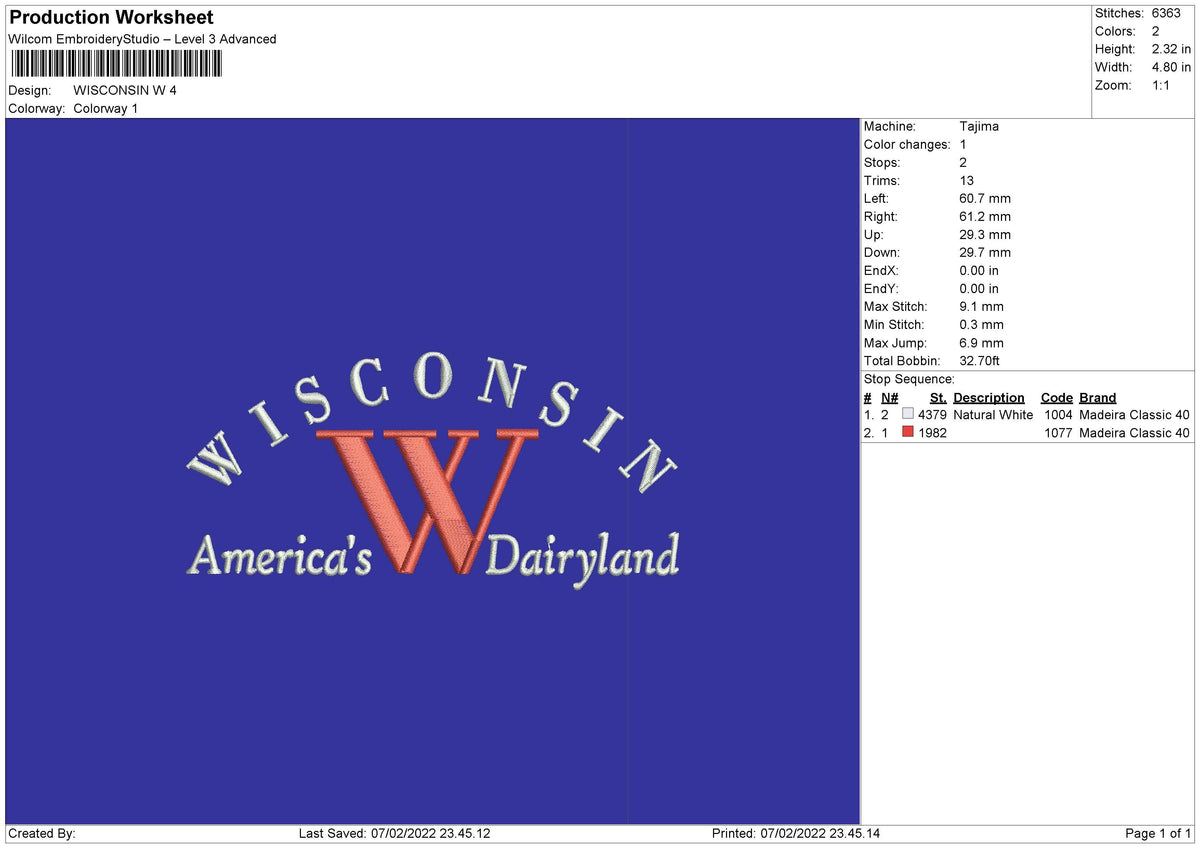Click the EndY value 0.00 in
This screenshot has width=1200, height=848.
(x=979, y=288)
